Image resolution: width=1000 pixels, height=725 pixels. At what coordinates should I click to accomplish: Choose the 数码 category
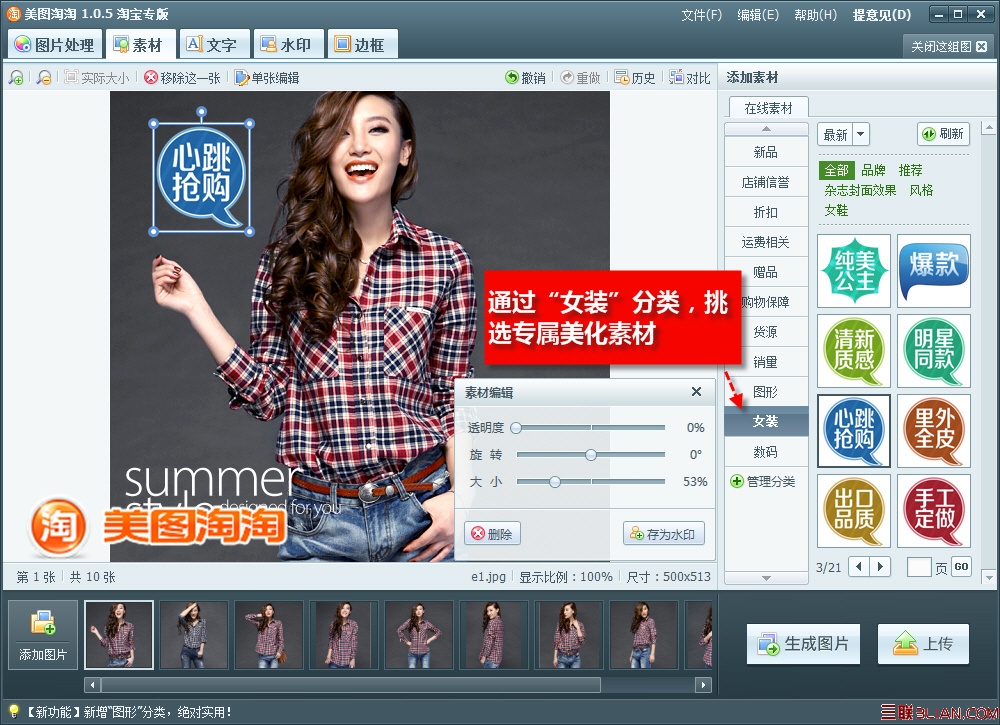[x=766, y=452]
